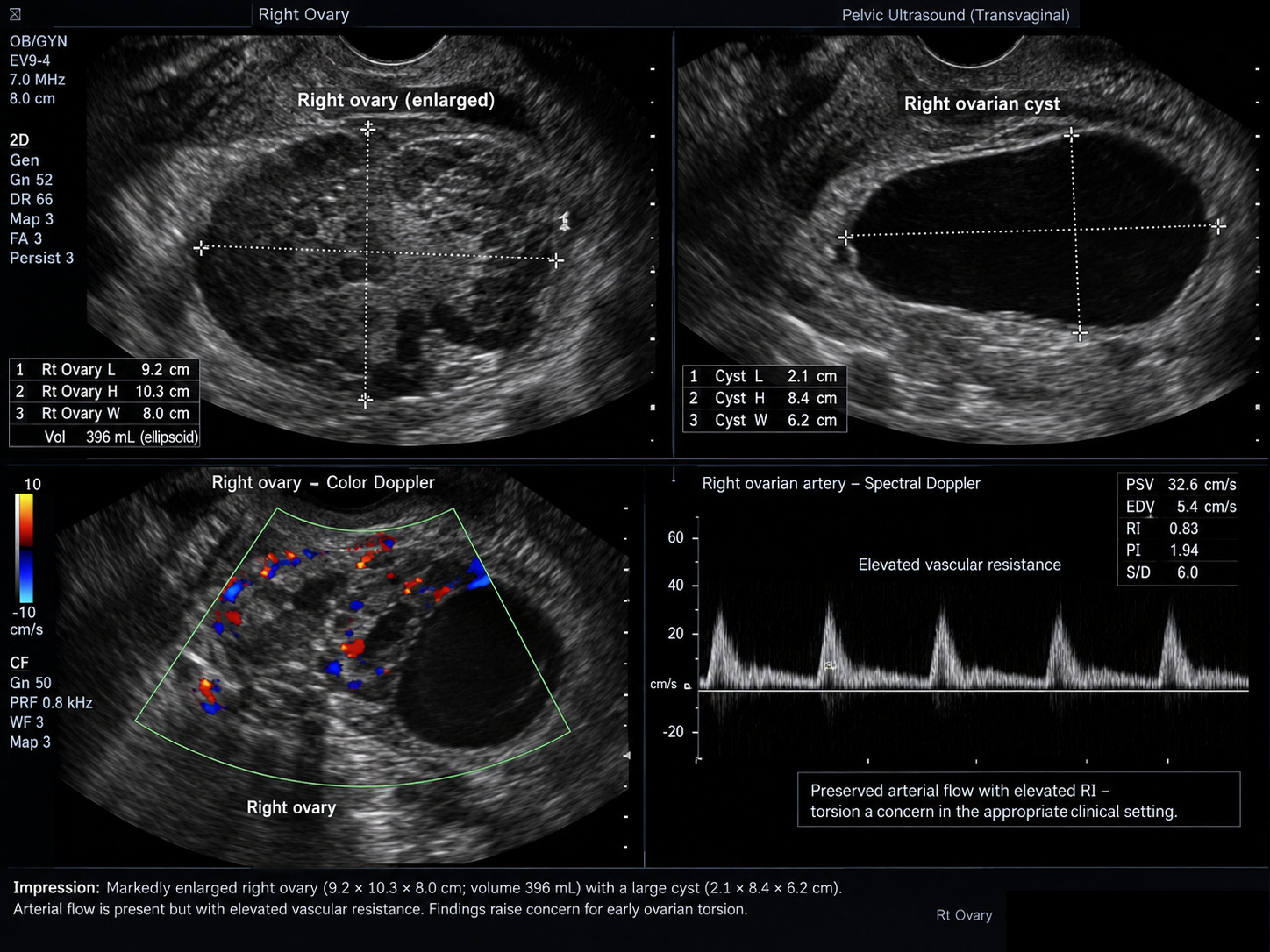Click 'Vol 396 mL (ellipsoid)' row

click(104, 437)
